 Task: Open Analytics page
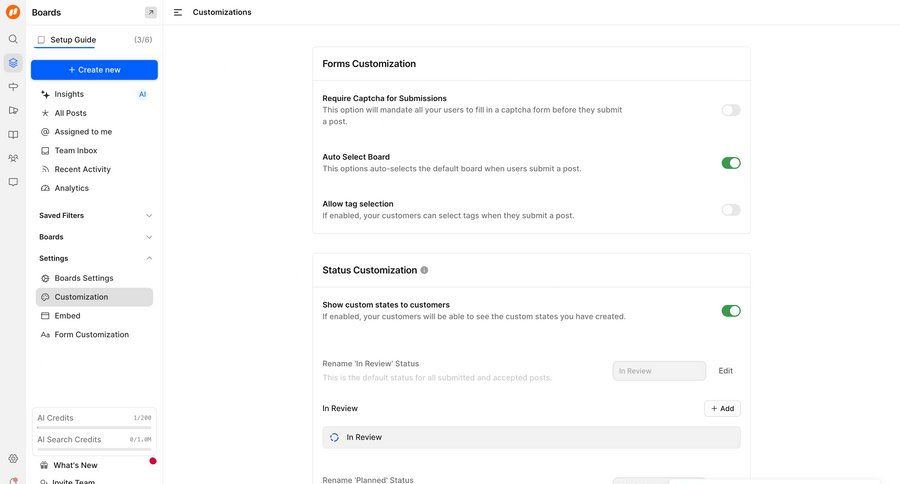tap(94, 188)
